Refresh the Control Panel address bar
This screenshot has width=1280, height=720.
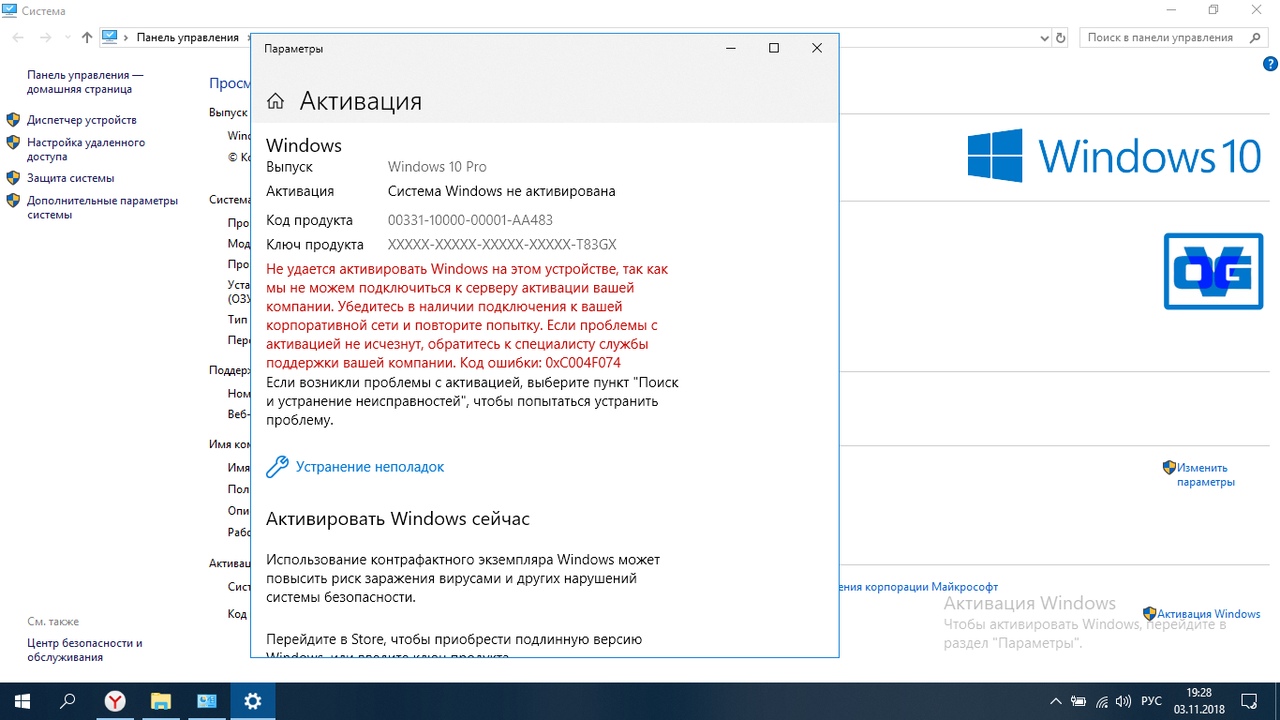tap(1061, 37)
